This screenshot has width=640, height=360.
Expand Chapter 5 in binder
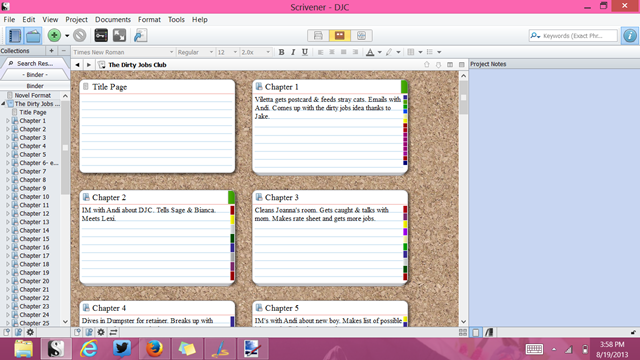point(7,155)
